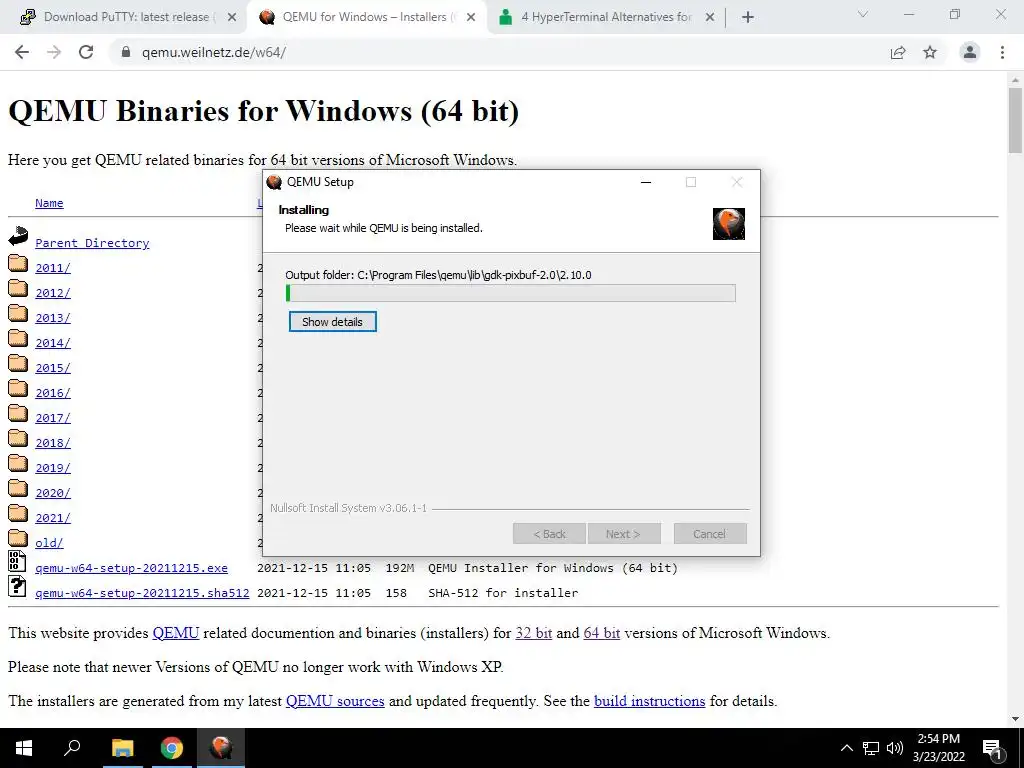Viewport: 1024px width, 768px height.
Task: Show hidden system tray icons
Action: tap(846, 748)
